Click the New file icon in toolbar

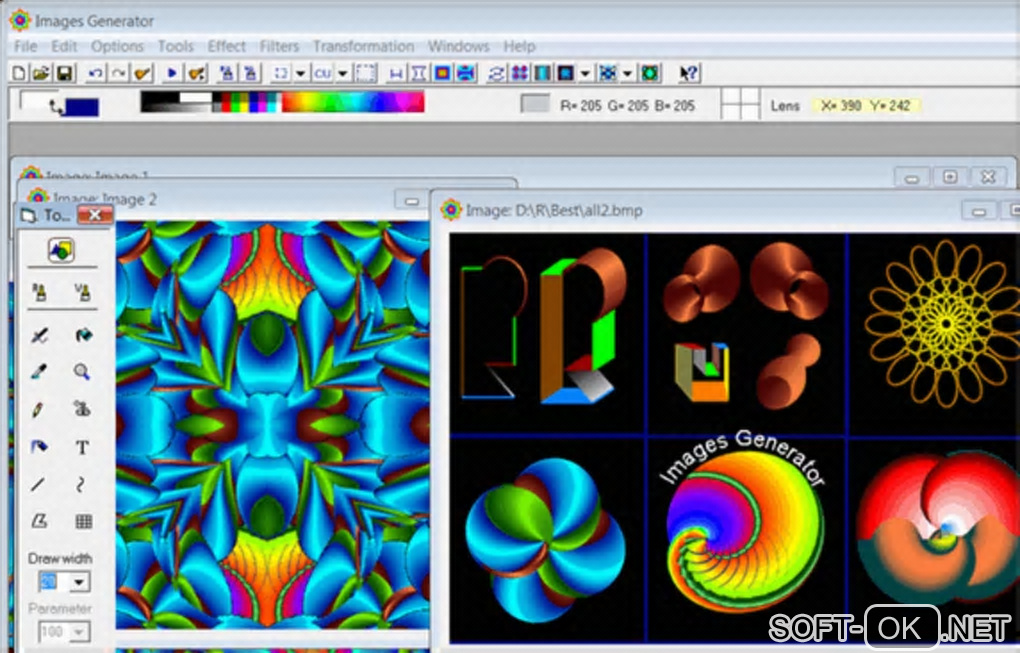pos(19,73)
